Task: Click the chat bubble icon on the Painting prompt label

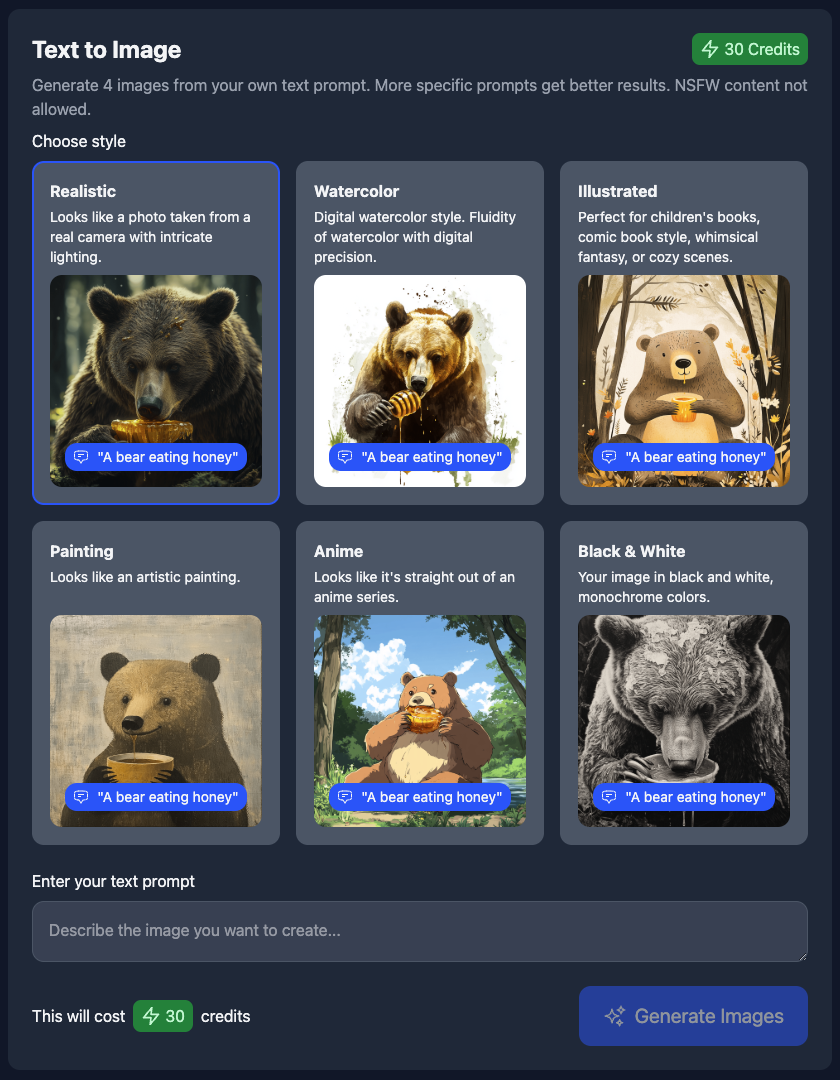Action: coord(81,797)
